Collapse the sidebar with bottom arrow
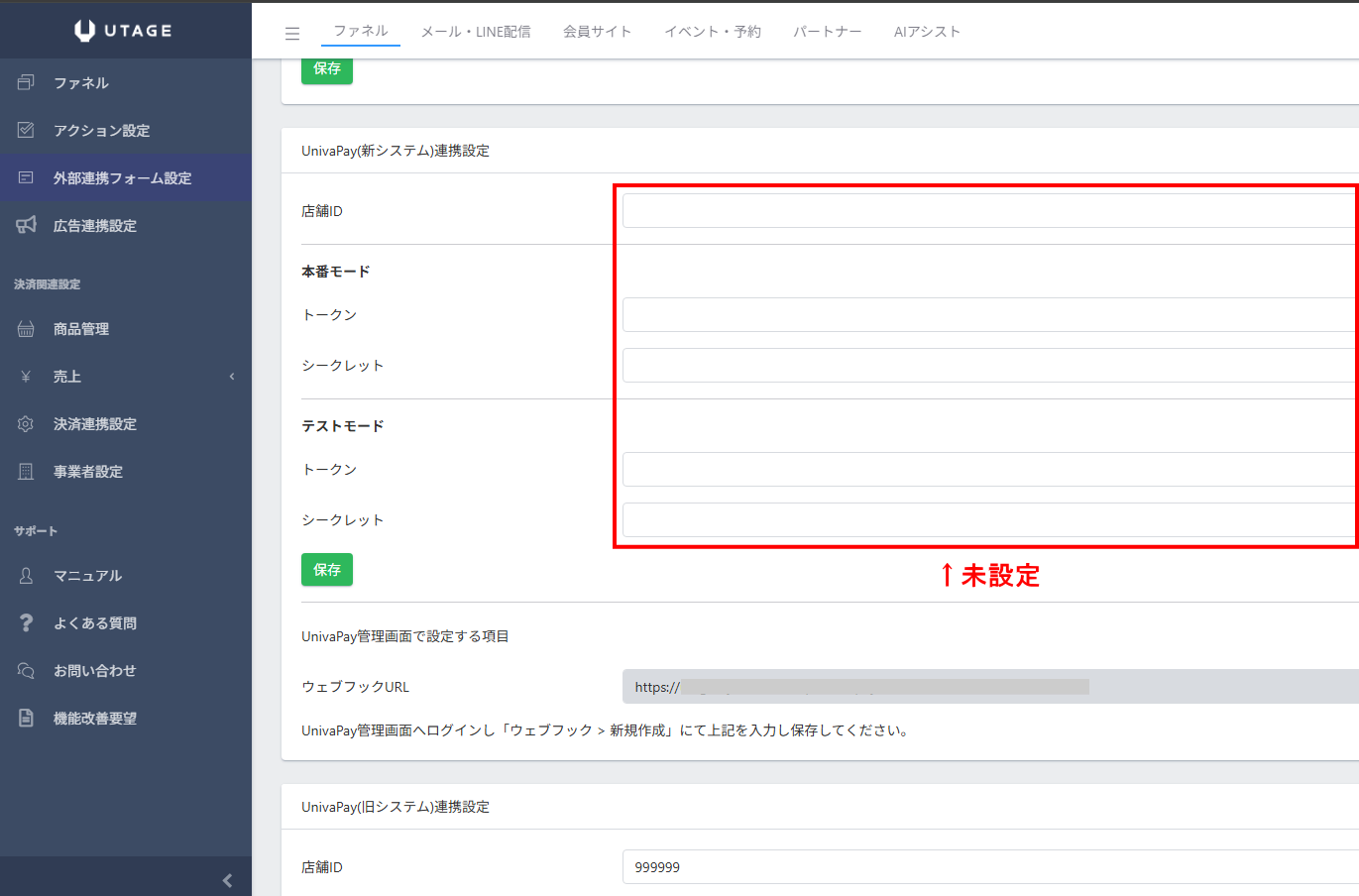 (227, 880)
